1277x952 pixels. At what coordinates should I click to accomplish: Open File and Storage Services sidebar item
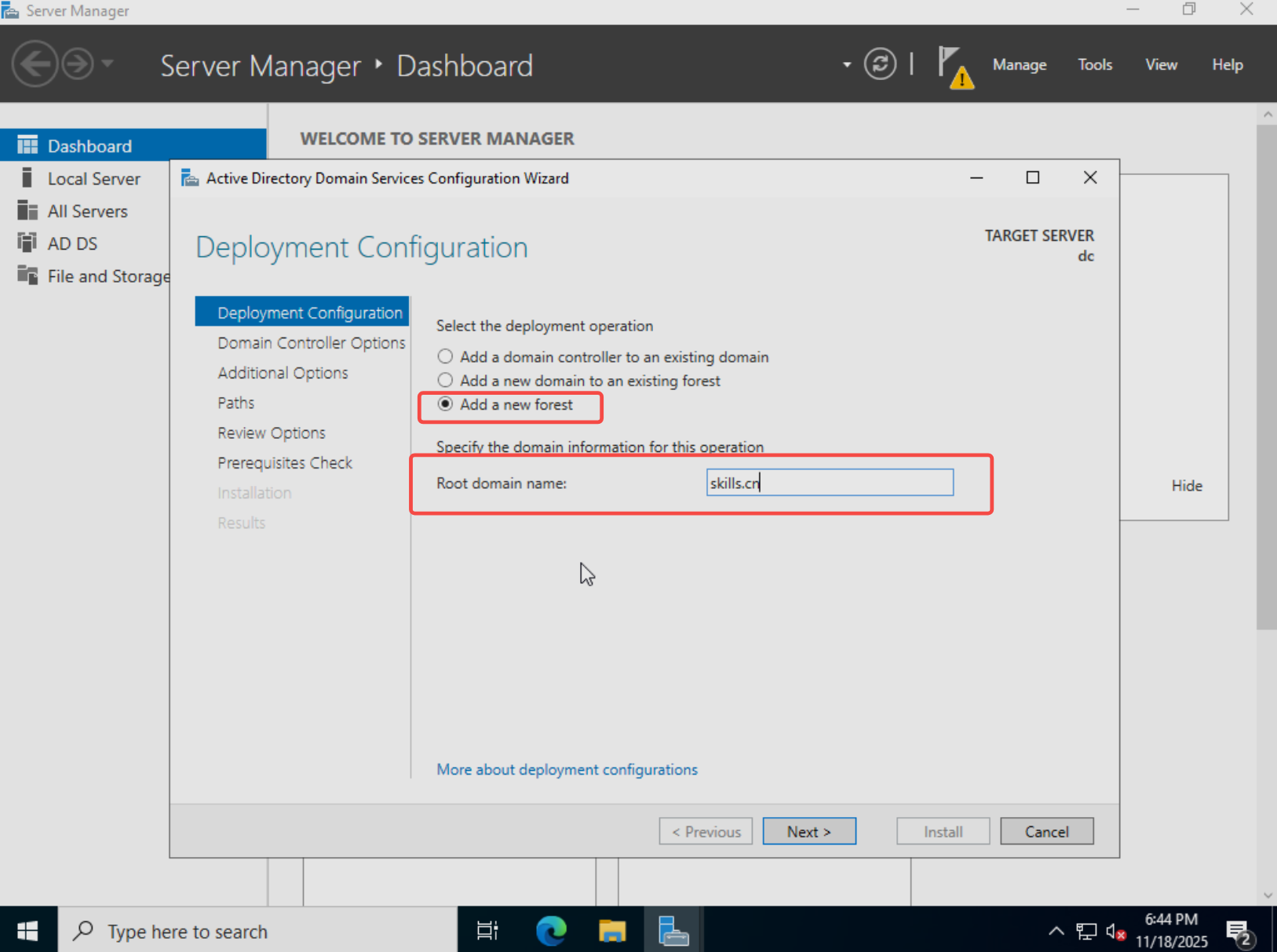pos(108,275)
